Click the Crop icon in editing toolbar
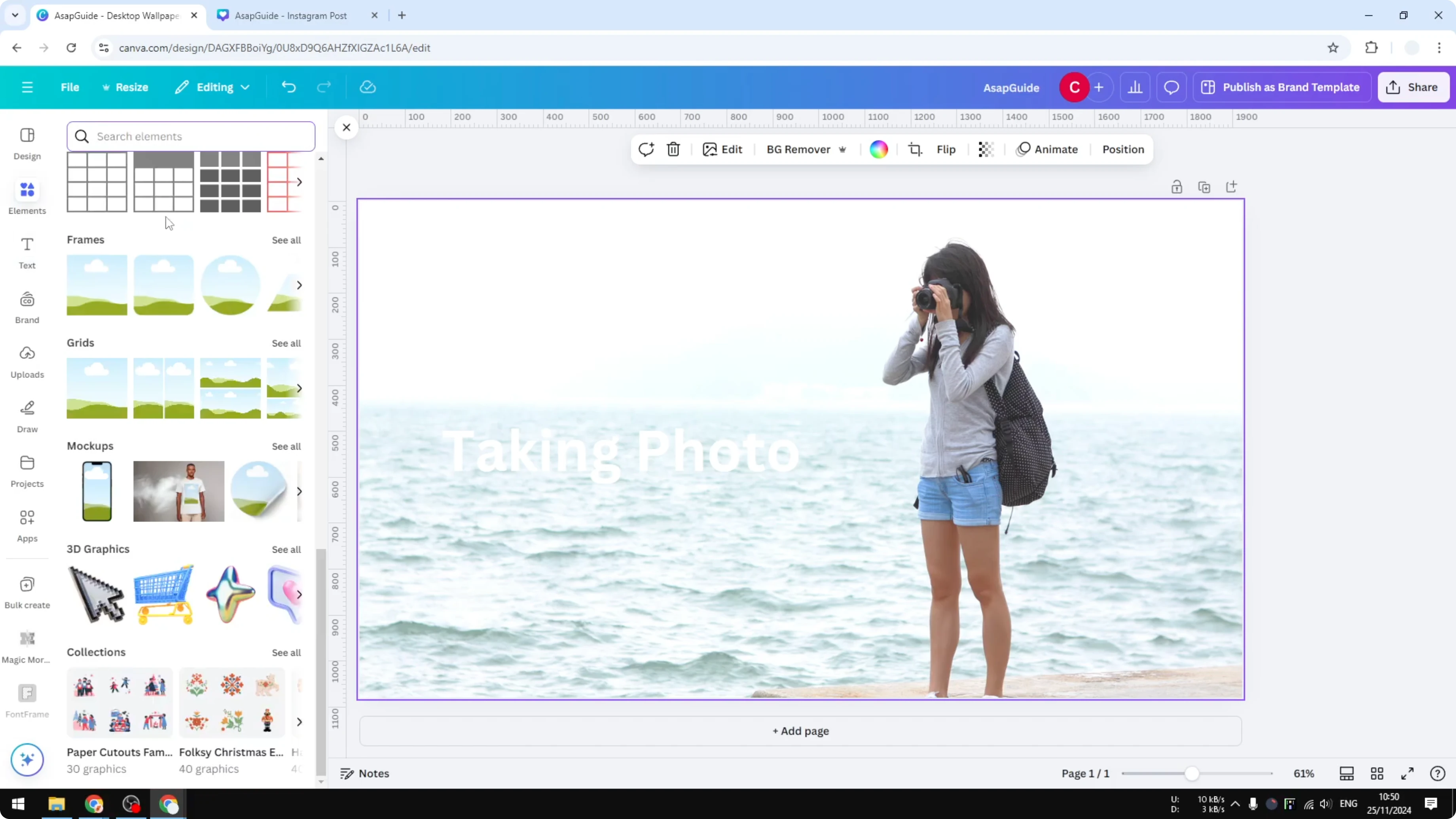Image resolution: width=1456 pixels, height=819 pixels. [x=915, y=149]
